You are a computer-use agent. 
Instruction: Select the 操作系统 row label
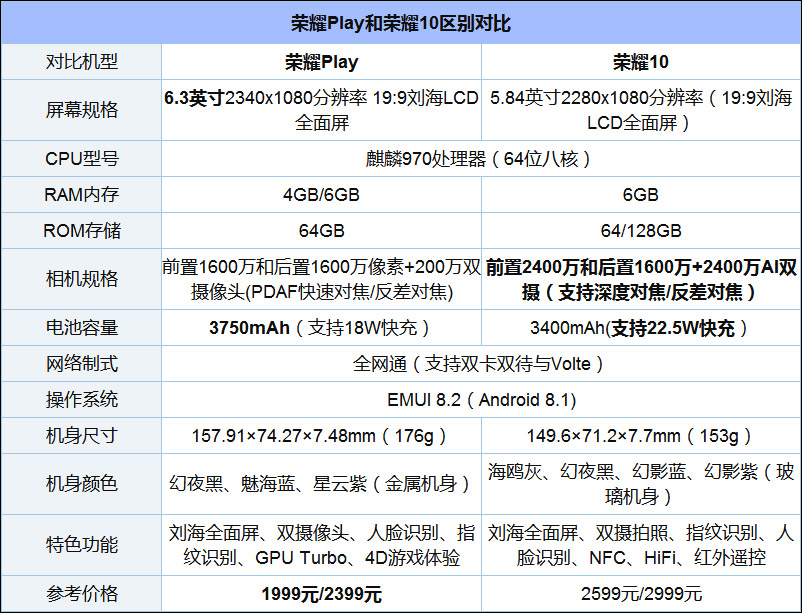82,400
